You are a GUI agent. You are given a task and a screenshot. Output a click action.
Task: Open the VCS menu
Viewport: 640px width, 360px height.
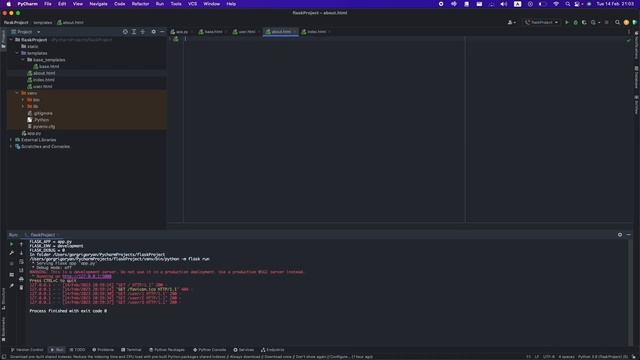[192, 4]
